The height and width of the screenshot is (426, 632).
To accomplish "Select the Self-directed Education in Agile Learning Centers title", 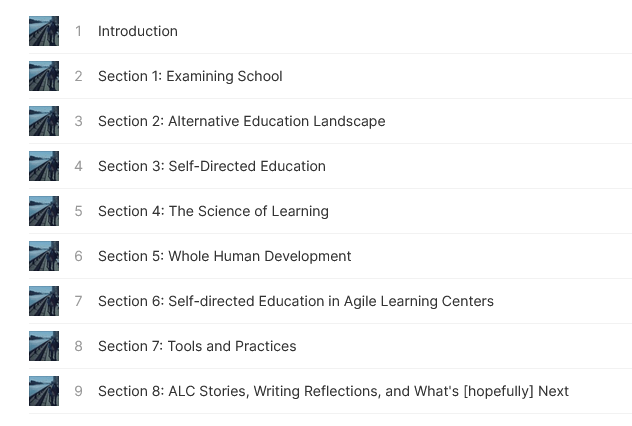I will [296, 301].
